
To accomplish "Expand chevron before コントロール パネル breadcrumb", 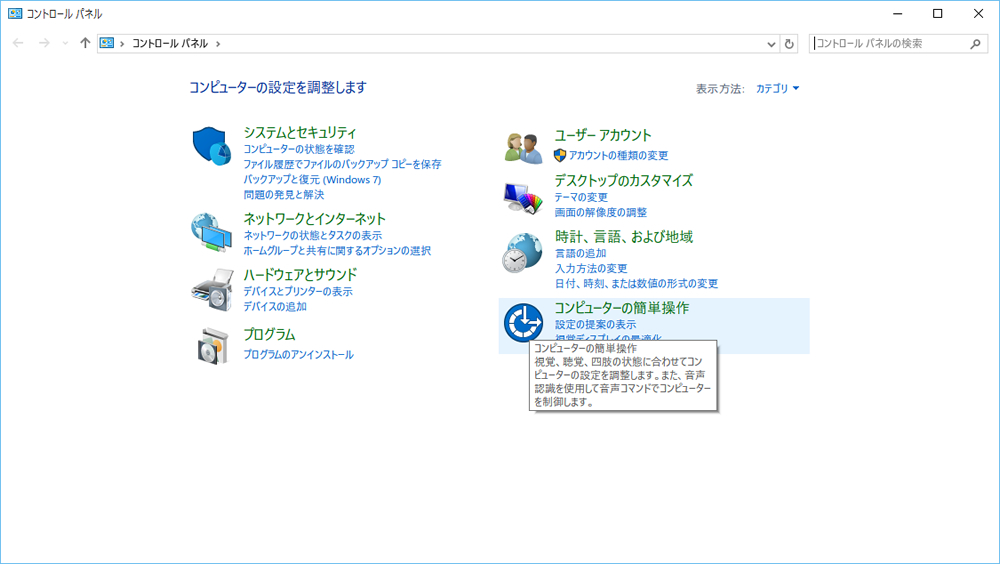I will pyautogui.click(x=122, y=43).
